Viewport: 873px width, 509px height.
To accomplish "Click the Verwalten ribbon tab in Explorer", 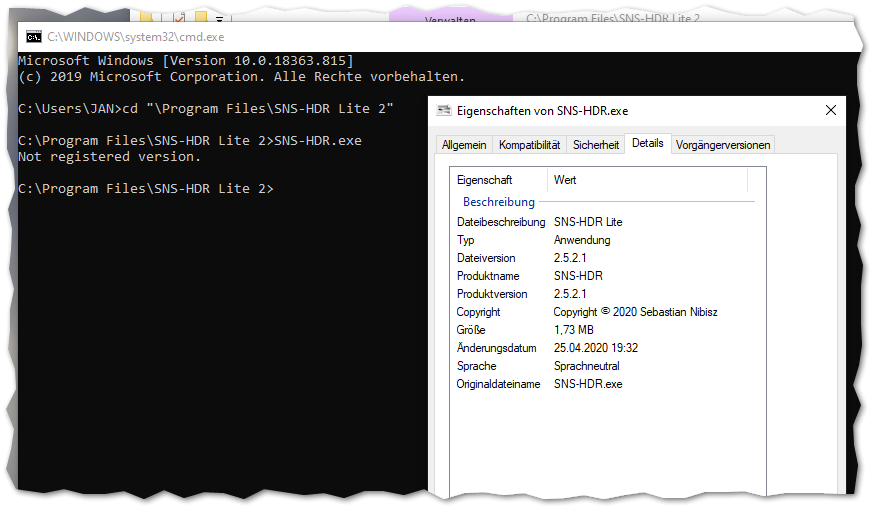I will click(x=450, y=17).
